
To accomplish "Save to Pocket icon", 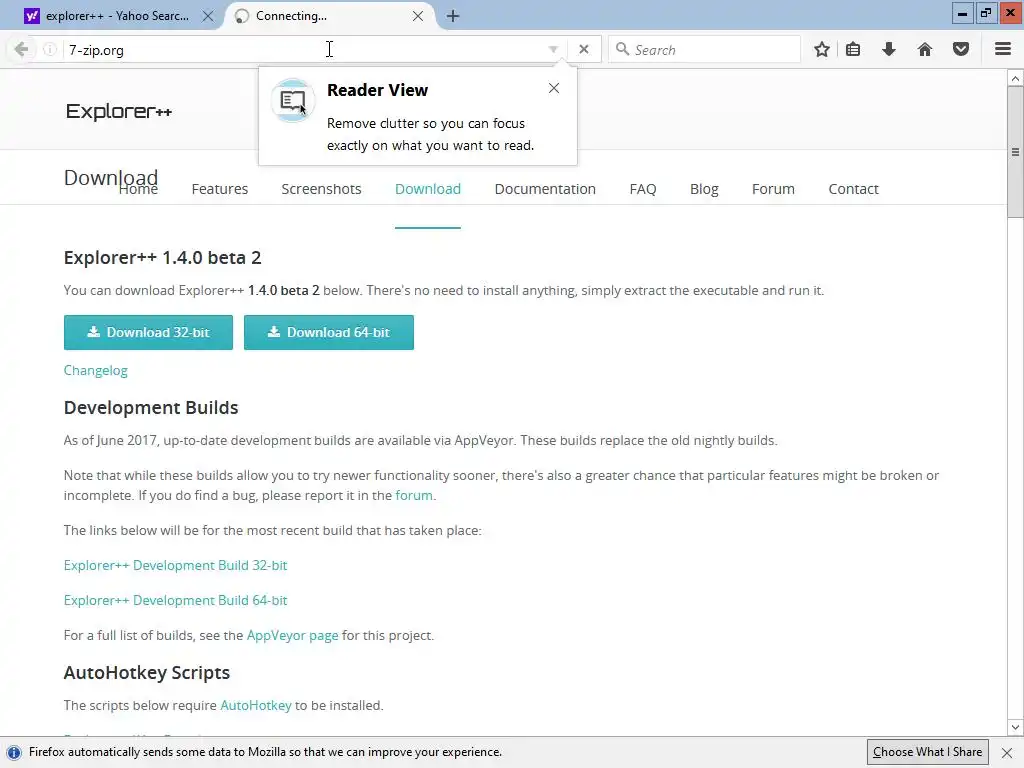I will click(961, 50).
